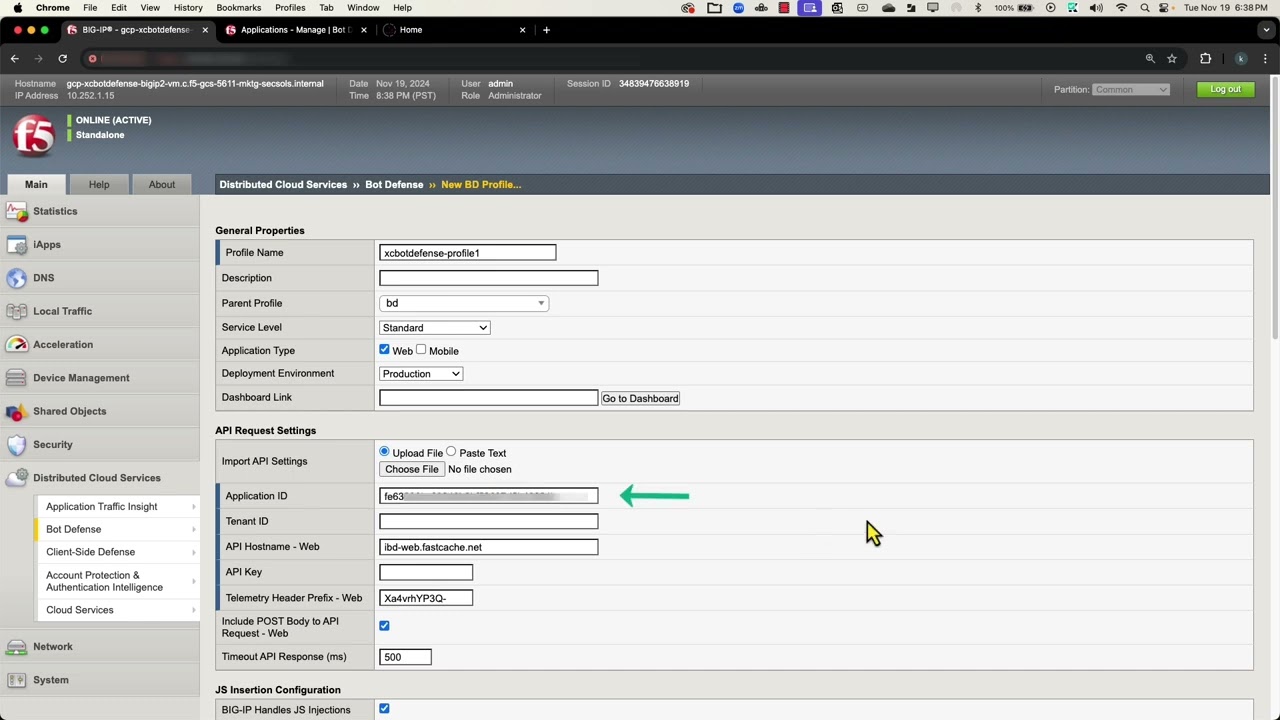
Task: Select the Upload File radio button
Action: pyautogui.click(x=384, y=452)
